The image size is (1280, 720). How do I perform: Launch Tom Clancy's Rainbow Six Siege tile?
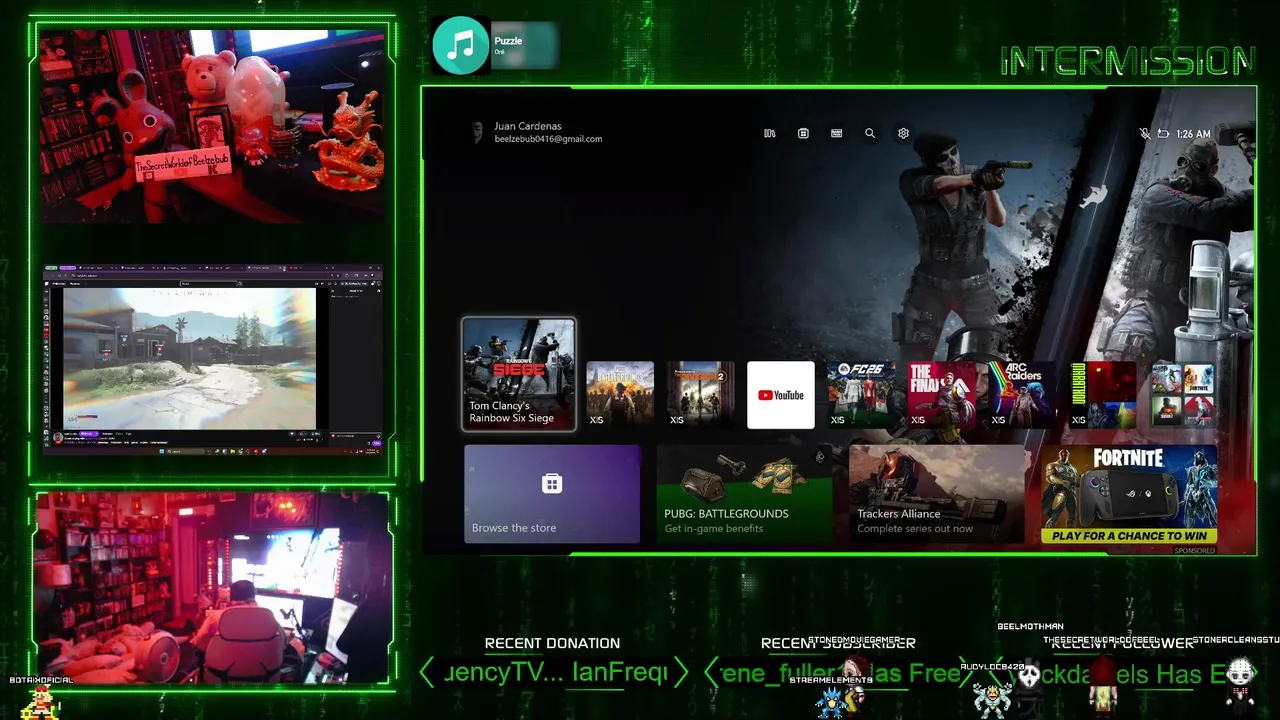tap(518, 374)
